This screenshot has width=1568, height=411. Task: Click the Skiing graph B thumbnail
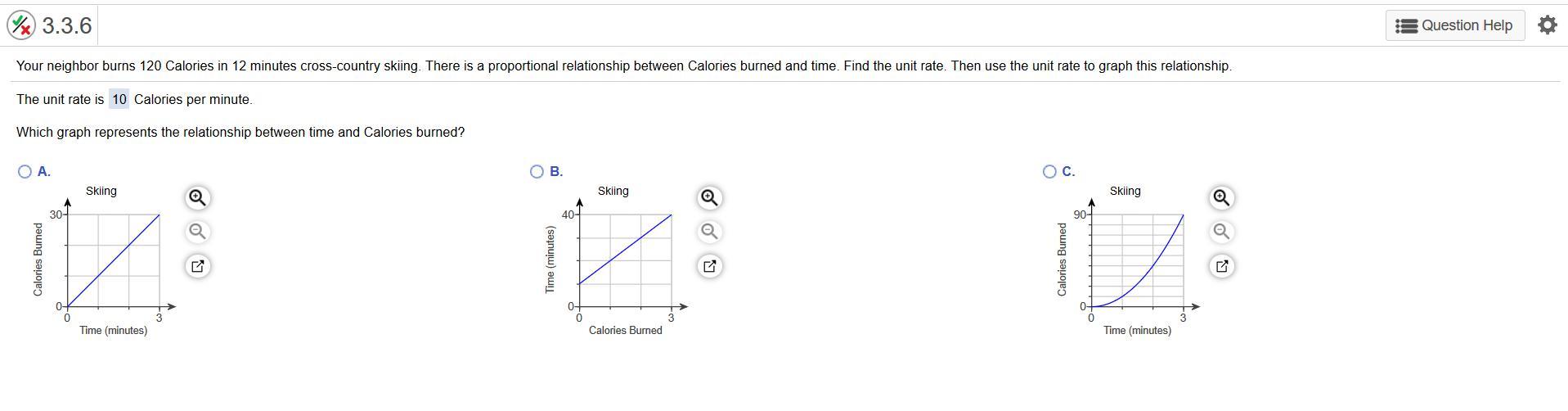625,260
